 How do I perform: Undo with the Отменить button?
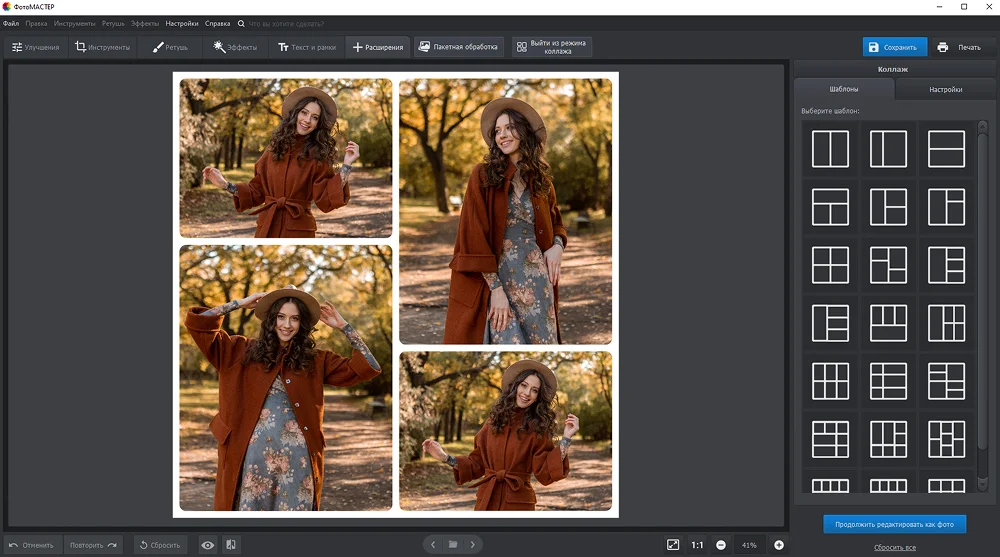(31, 545)
